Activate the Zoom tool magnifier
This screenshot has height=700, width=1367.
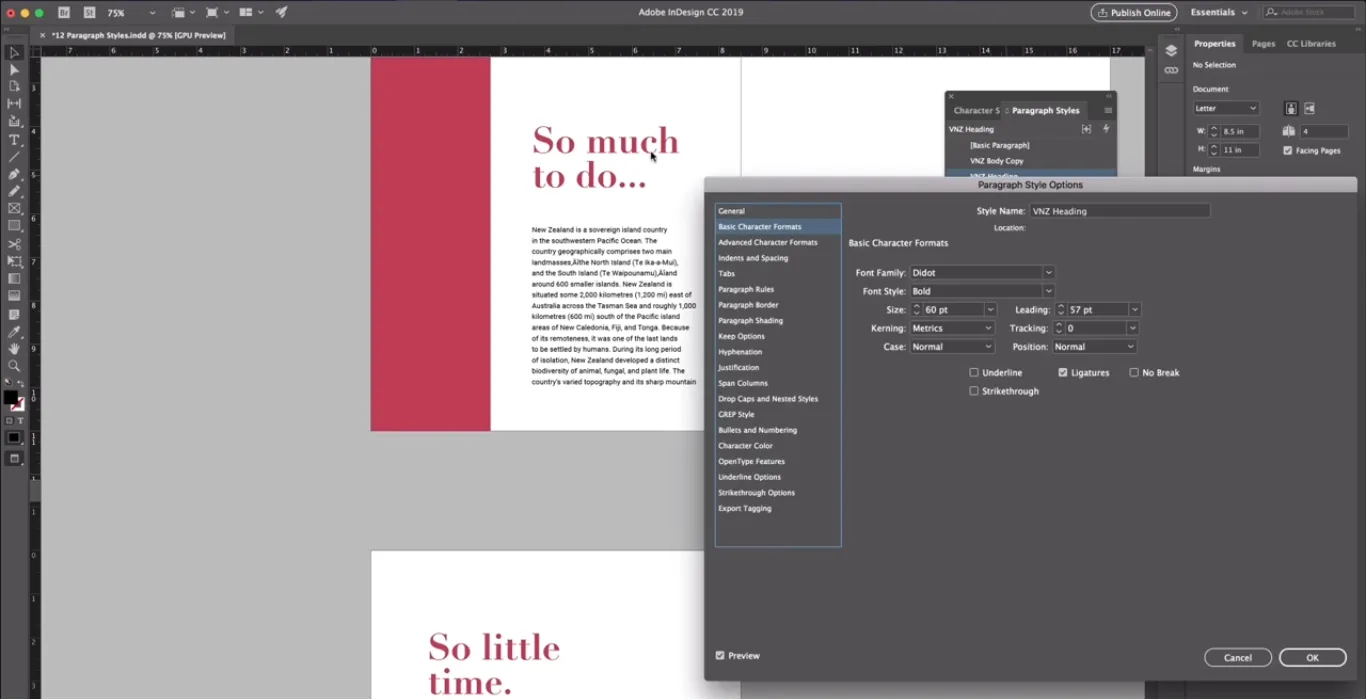point(14,366)
